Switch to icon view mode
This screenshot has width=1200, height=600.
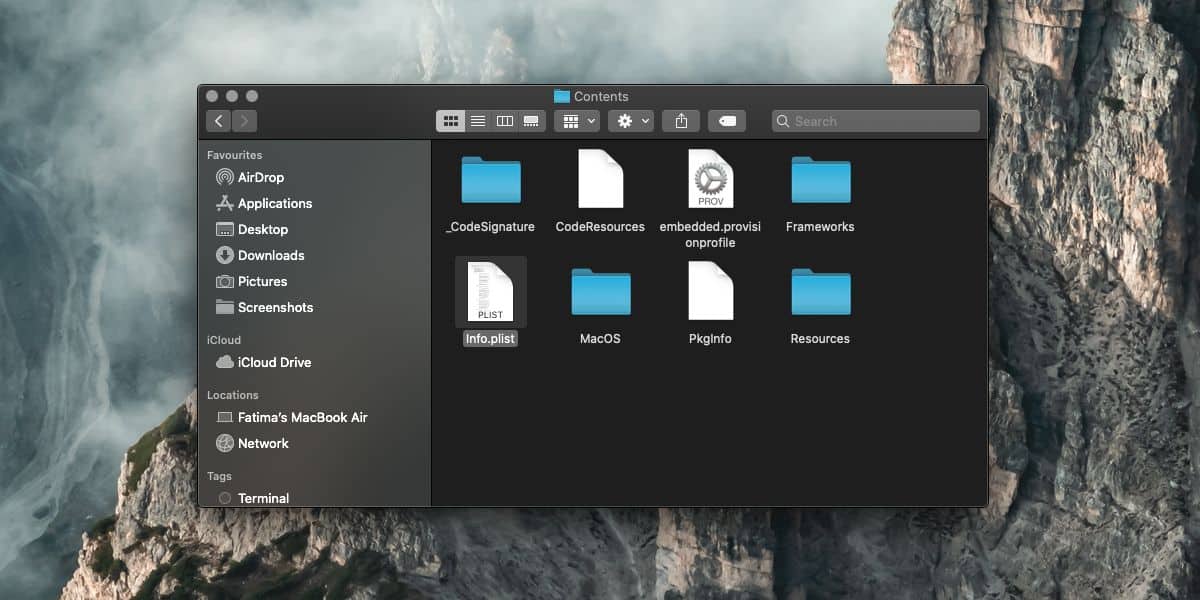pyautogui.click(x=450, y=121)
